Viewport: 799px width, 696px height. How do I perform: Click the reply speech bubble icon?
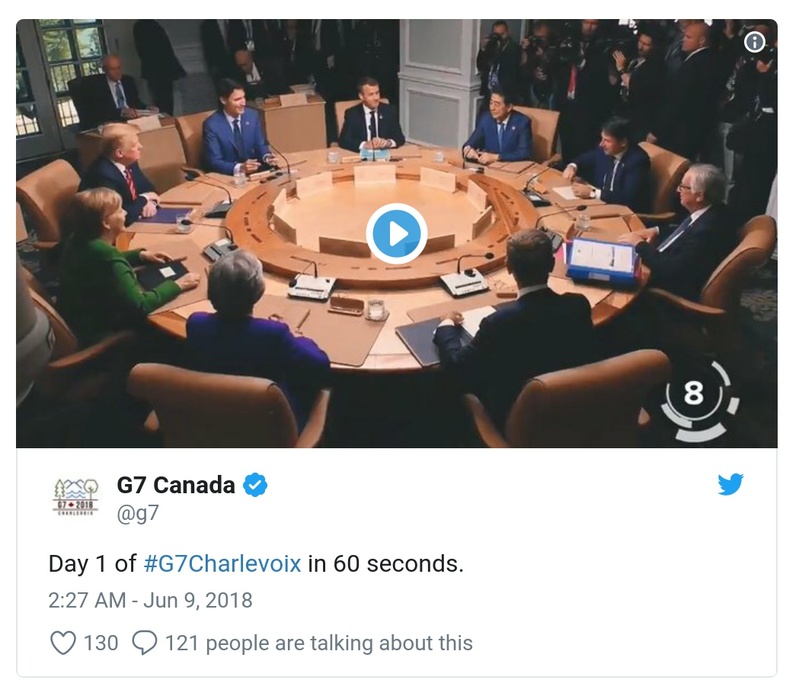[x=145, y=642]
